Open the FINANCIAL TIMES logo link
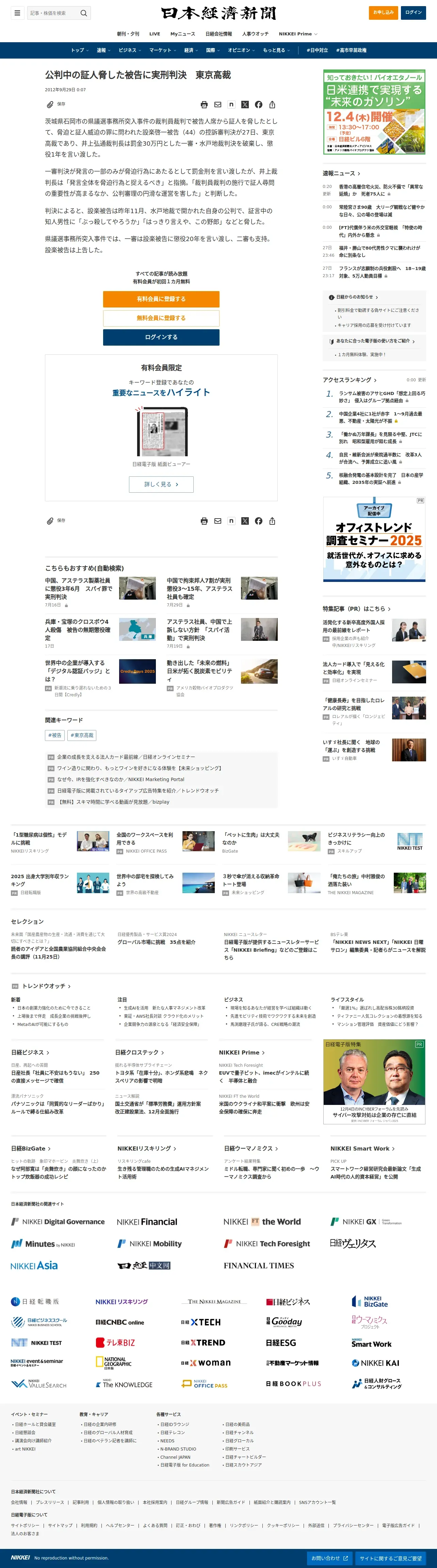The width and height of the screenshot is (437, 1568). 259,1266
